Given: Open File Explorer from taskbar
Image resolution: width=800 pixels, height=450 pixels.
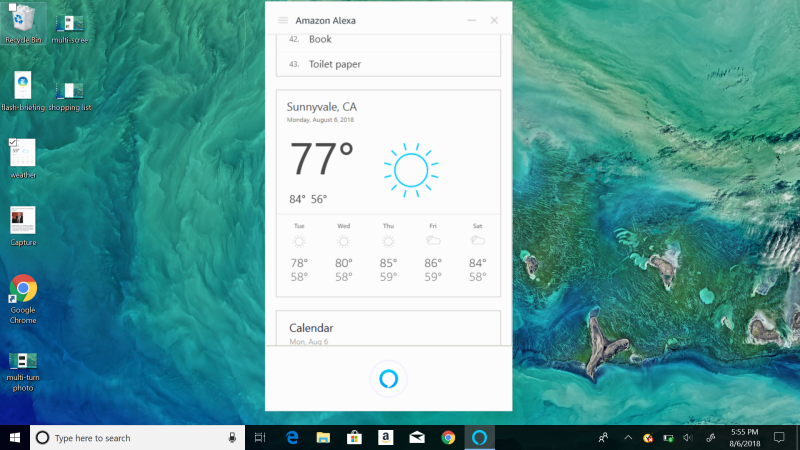Looking at the screenshot, I should point(323,438).
